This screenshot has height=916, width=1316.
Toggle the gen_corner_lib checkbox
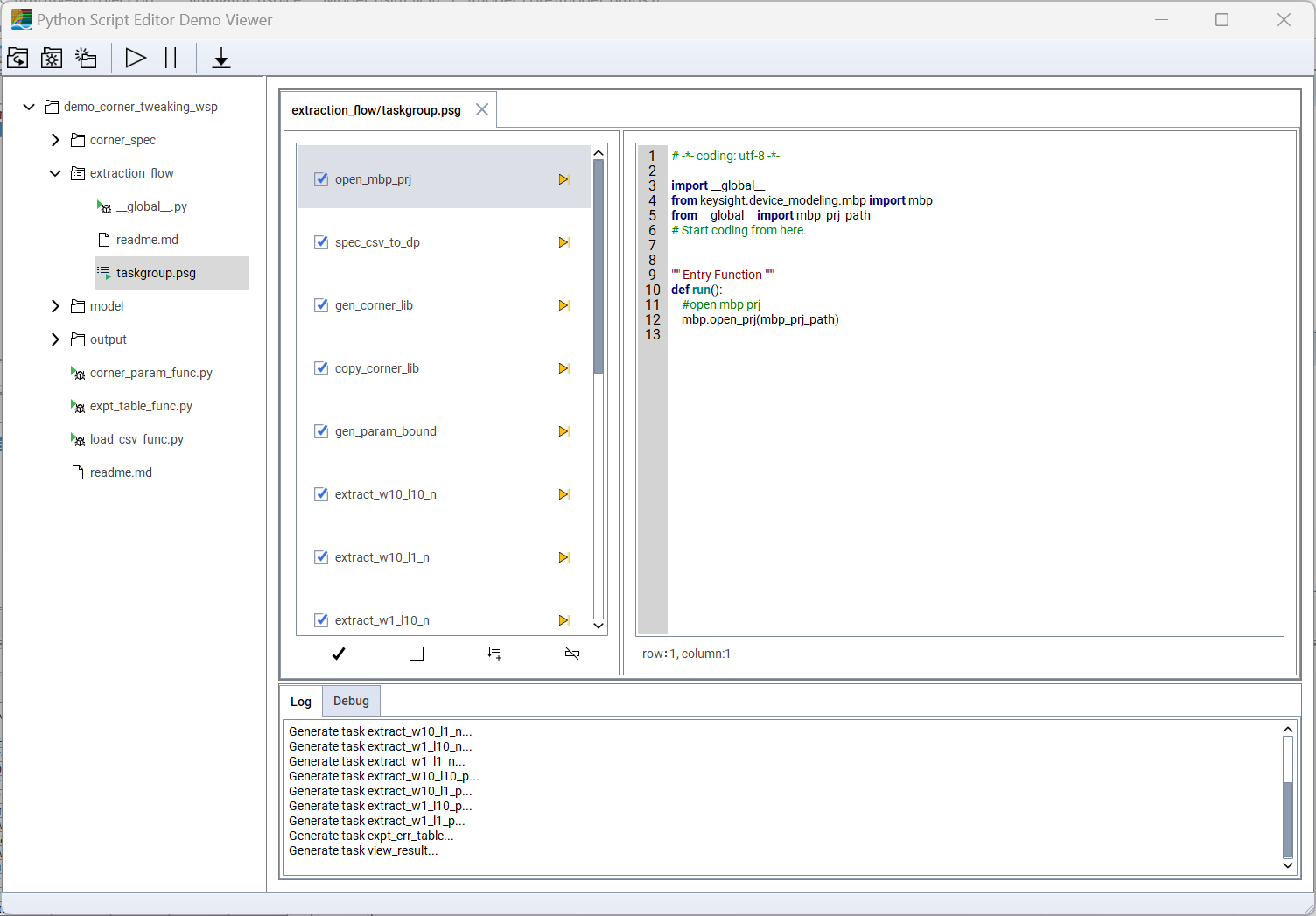[321, 305]
